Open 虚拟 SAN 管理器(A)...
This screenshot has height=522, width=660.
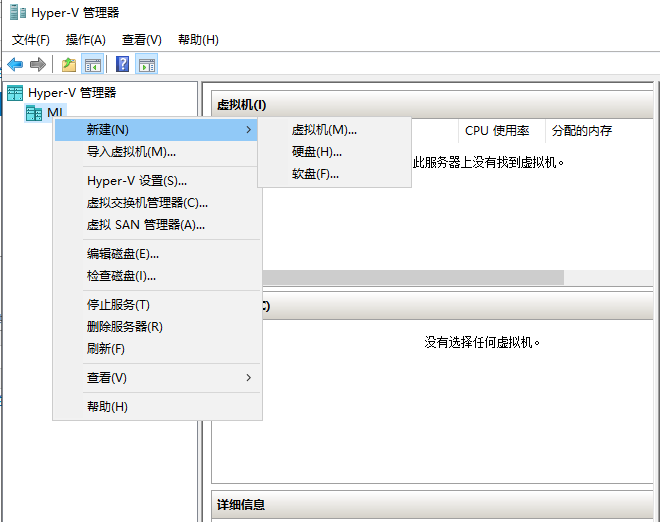[x=156, y=225]
